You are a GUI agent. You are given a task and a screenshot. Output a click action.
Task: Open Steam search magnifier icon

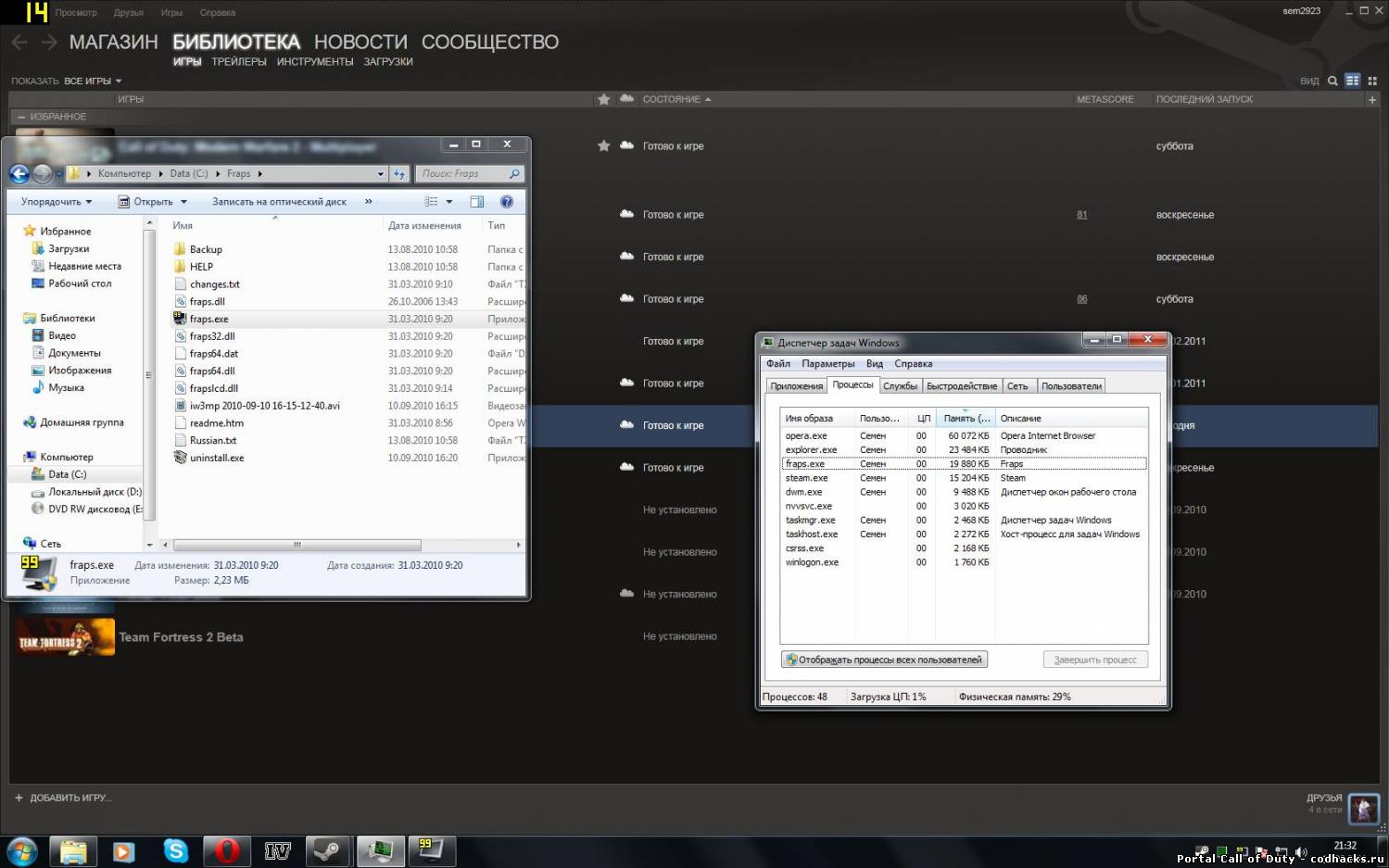(x=1332, y=81)
